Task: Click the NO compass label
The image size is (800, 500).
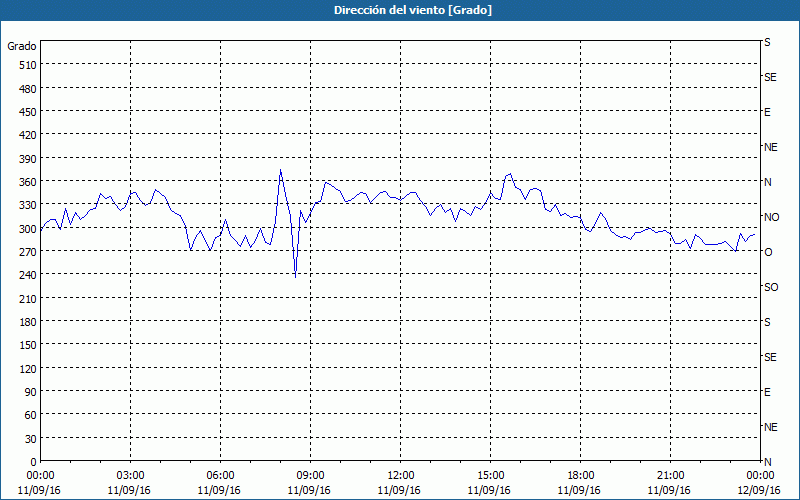Action: [771, 217]
